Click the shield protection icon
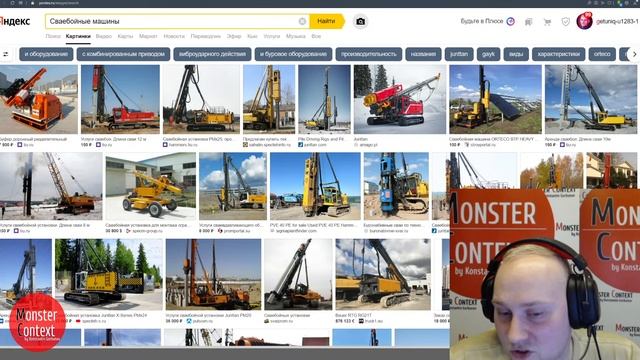 [x=565, y=22]
